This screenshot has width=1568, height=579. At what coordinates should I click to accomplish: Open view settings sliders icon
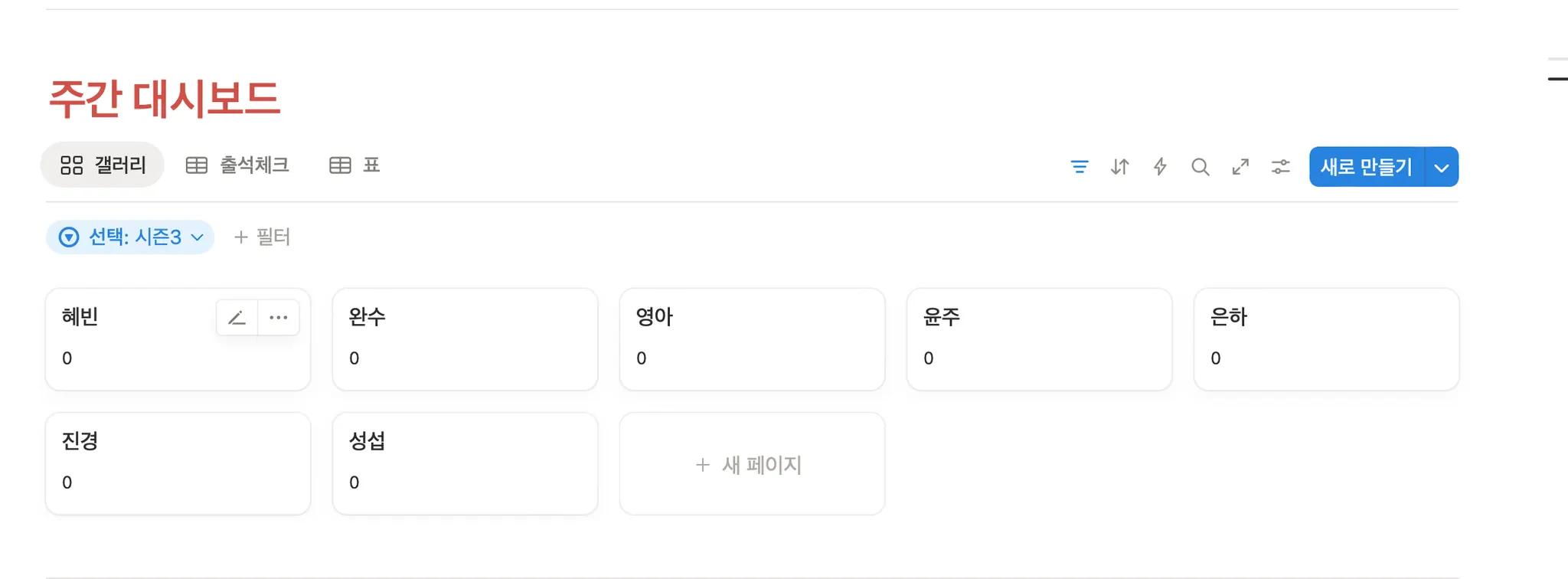(x=1281, y=166)
